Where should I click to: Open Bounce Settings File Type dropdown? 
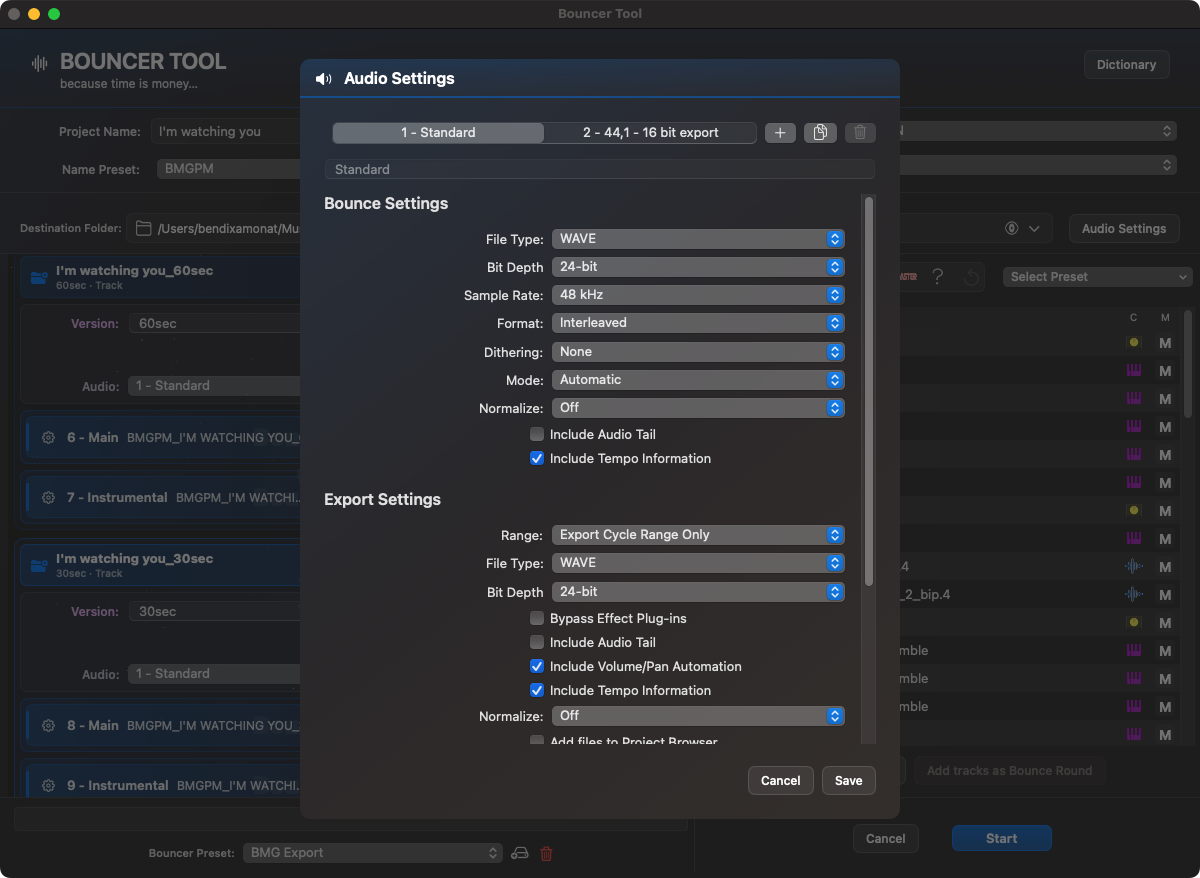pyautogui.click(x=698, y=239)
